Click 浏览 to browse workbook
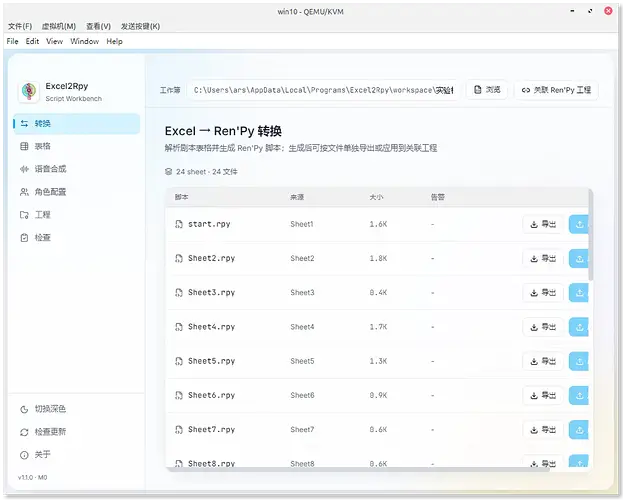Viewport: 623px width, 500px height. [x=487, y=90]
